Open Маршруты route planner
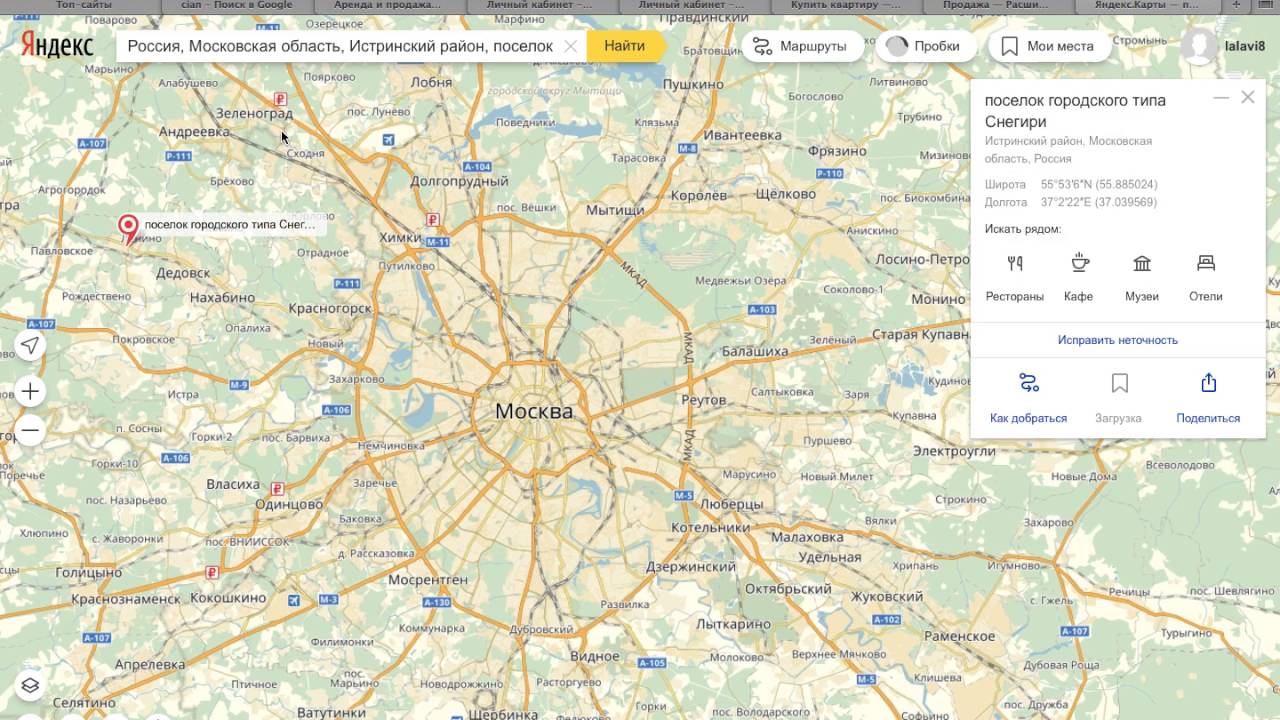 tap(801, 46)
